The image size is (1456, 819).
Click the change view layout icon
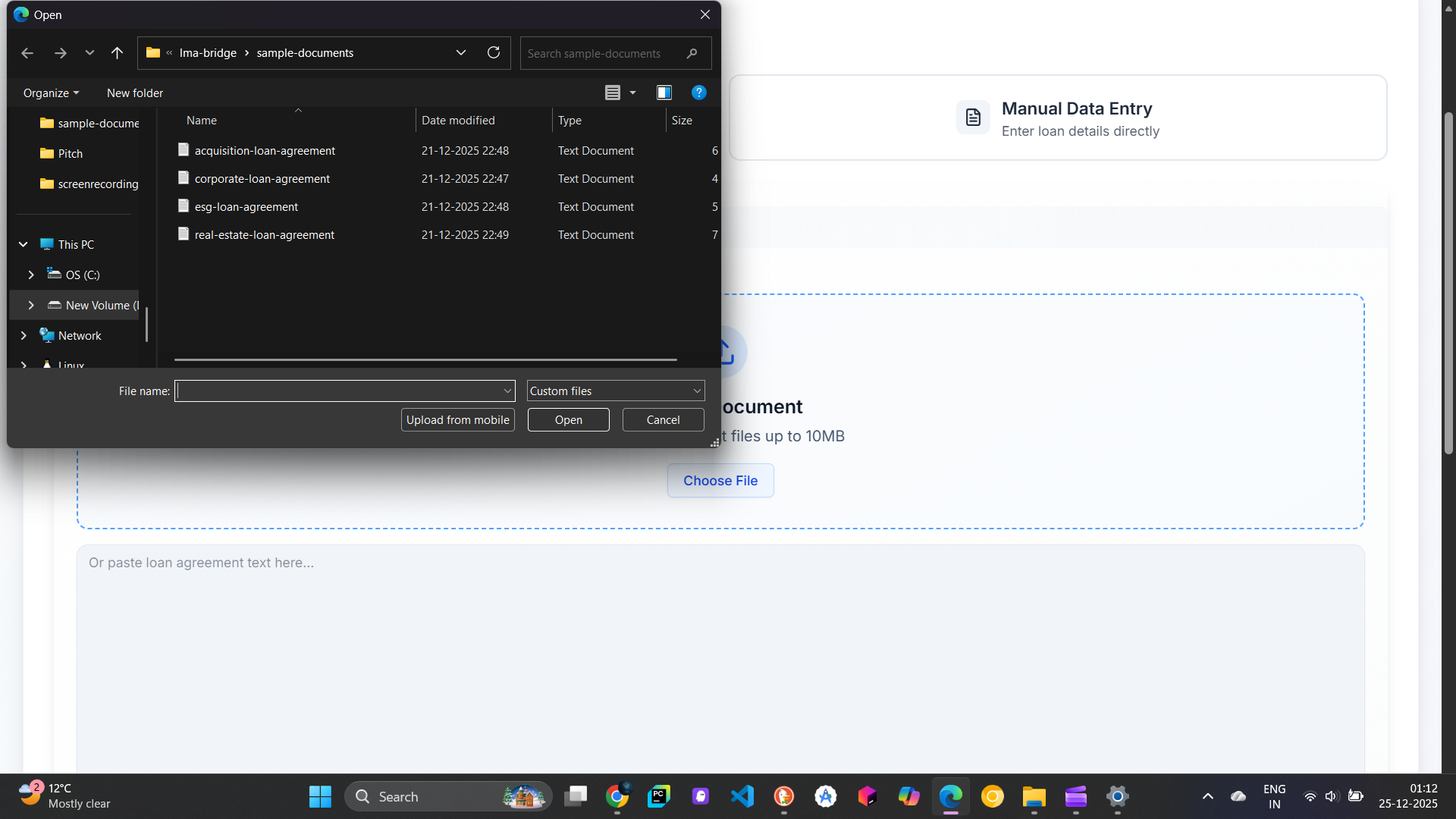pos(613,93)
